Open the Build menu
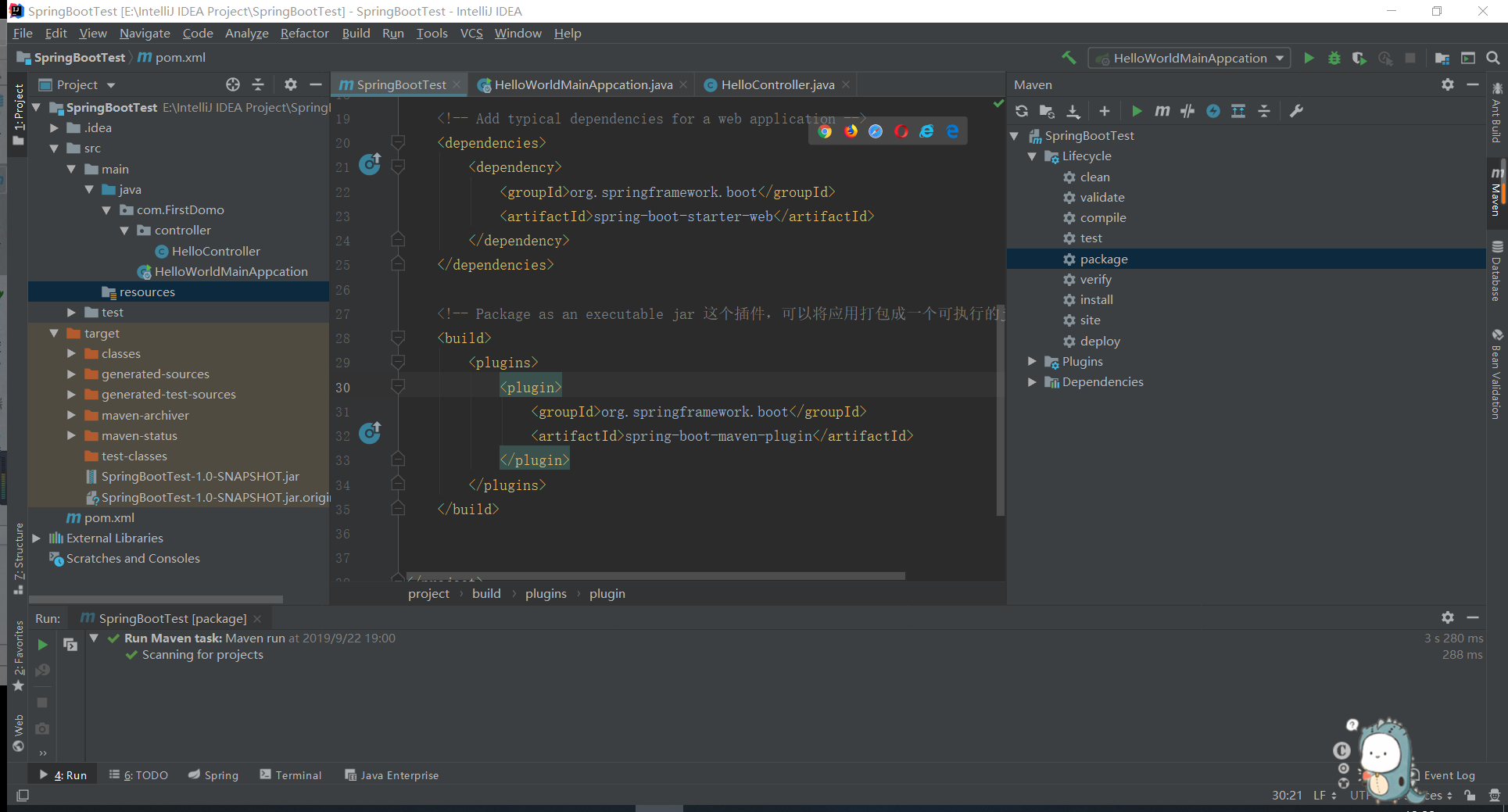 click(356, 33)
